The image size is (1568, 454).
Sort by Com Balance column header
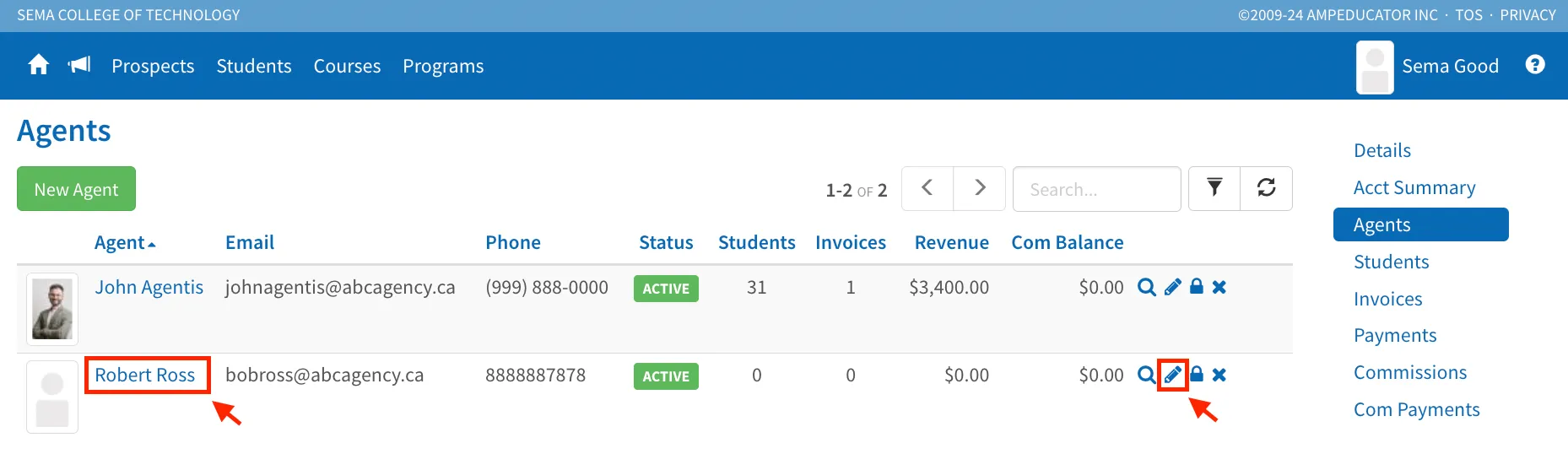click(1068, 243)
